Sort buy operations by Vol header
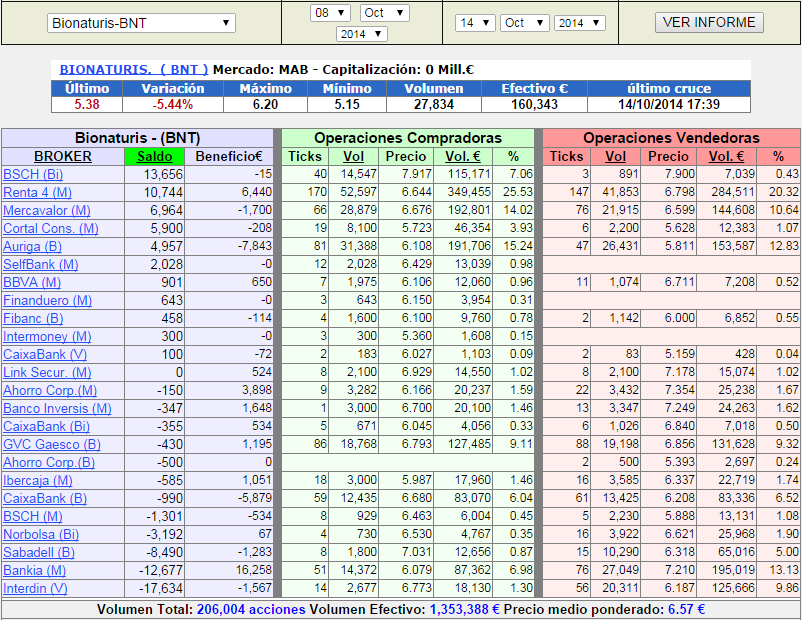Screen dimensions: 803x620 point(353,157)
